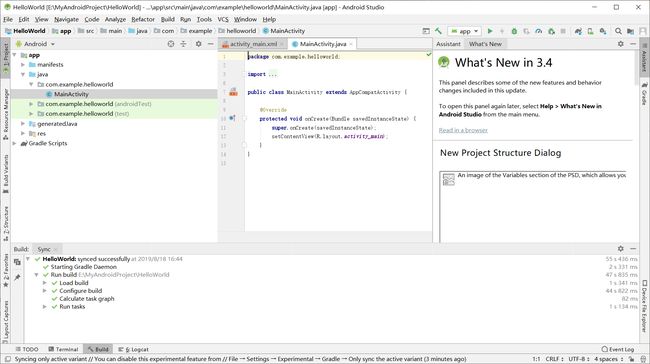Open the AVD Manager phone icon

(590, 31)
